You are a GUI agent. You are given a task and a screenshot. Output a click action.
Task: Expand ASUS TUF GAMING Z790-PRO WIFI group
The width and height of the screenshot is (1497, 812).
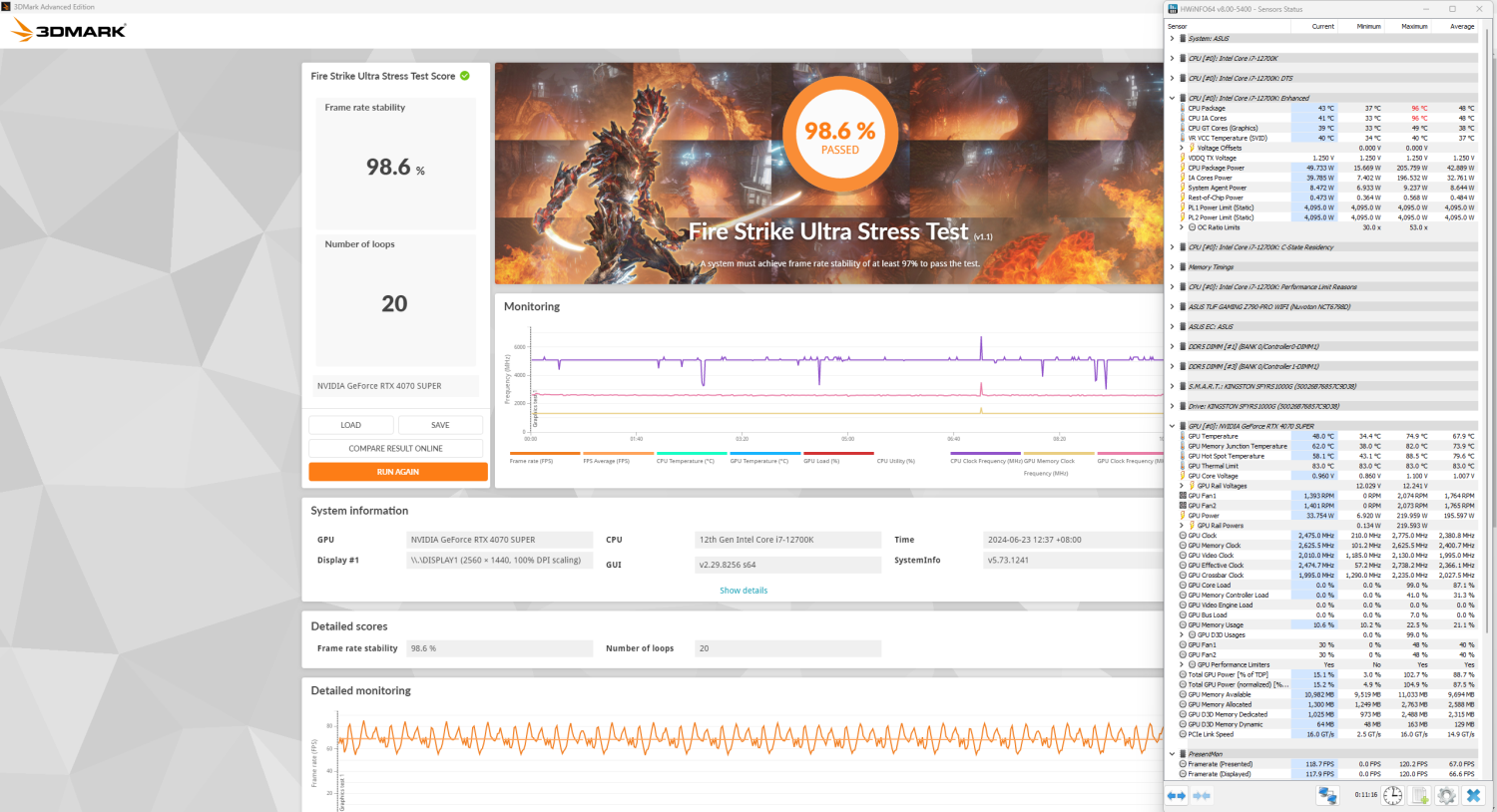pyautogui.click(x=1172, y=307)
